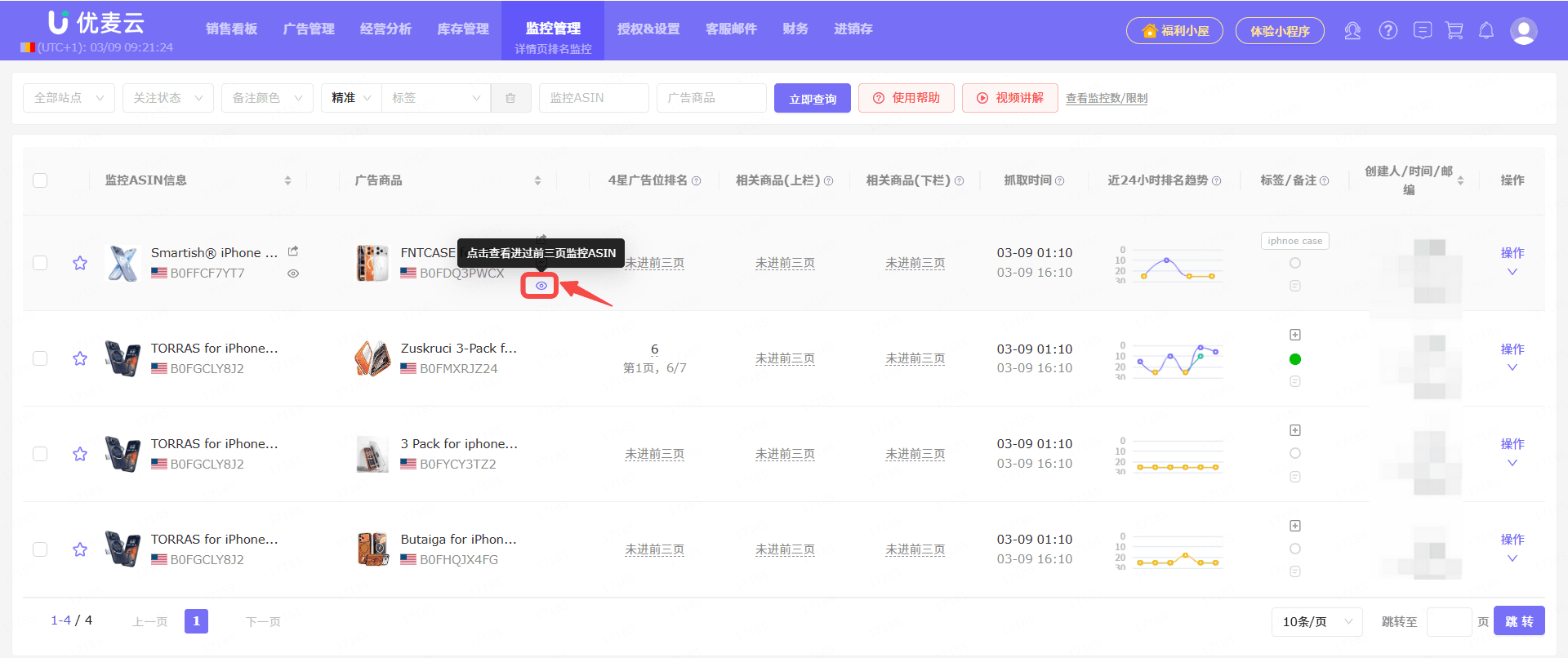Open the user avatar profile icon
The width and height of the screenshot is (1568, 658).
click(x=1523, y=31)
